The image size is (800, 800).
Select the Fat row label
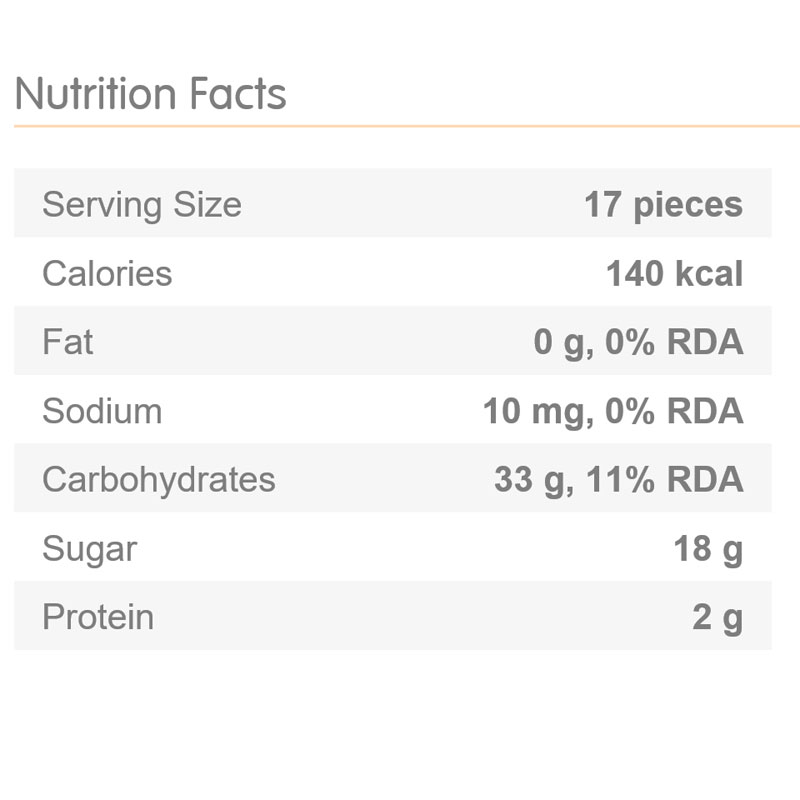pos(67,342)
